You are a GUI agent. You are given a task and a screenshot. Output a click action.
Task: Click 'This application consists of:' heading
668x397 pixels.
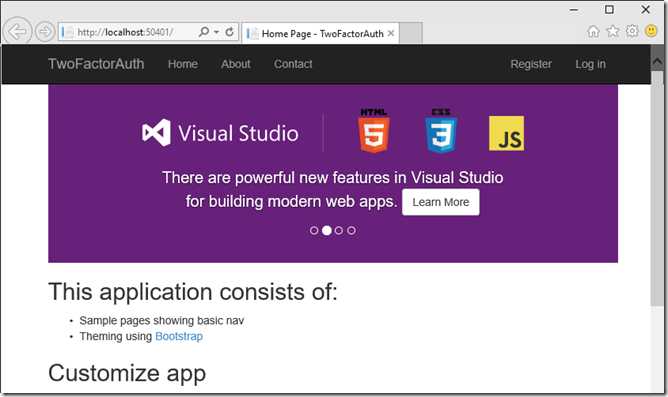pyautogui.click(x=193, y=292)
